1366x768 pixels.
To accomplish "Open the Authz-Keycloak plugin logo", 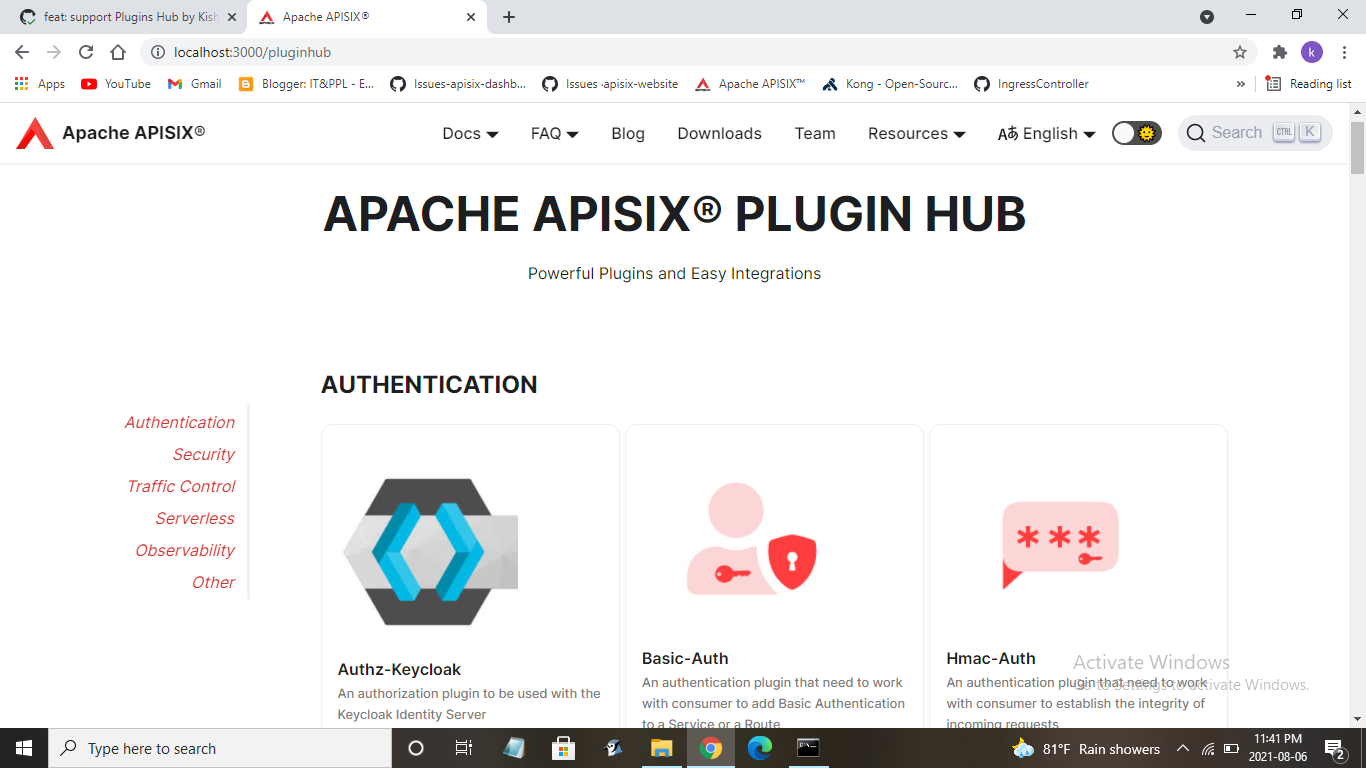I will click(x=430, y=552).
